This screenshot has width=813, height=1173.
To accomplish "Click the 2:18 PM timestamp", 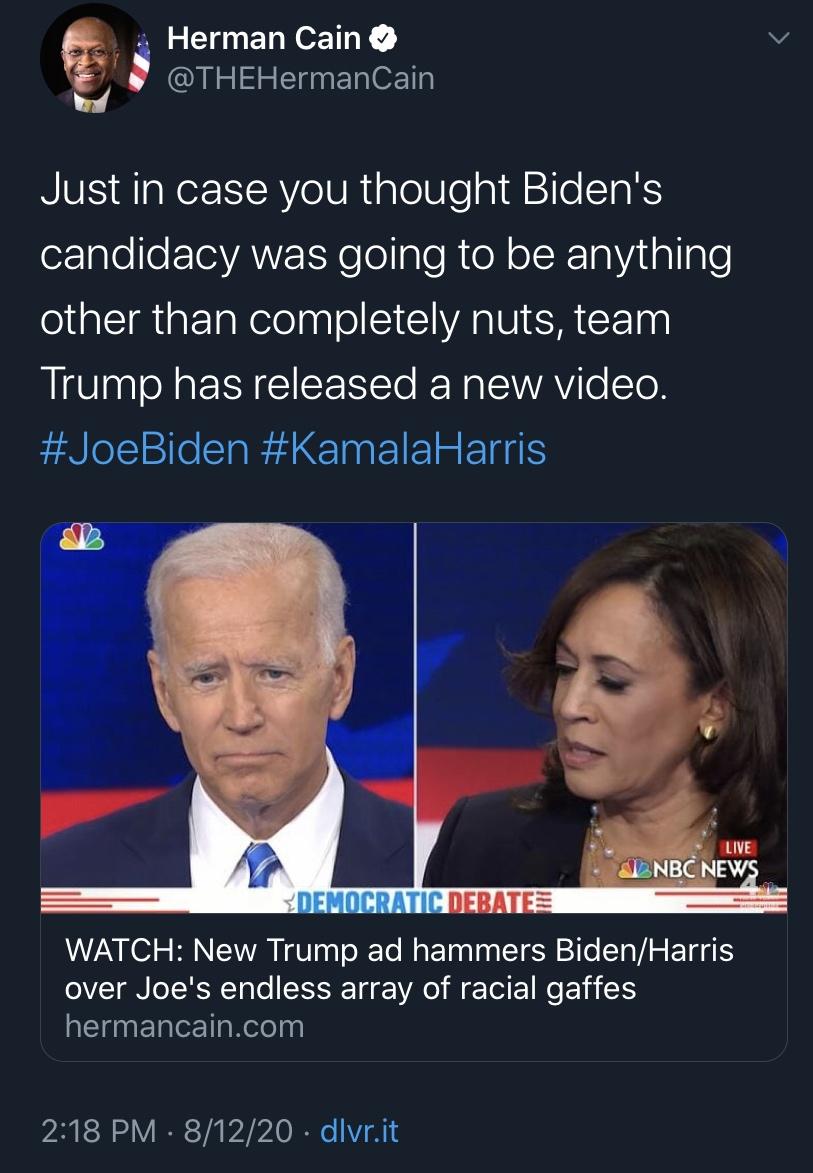I will point(98,1131).
